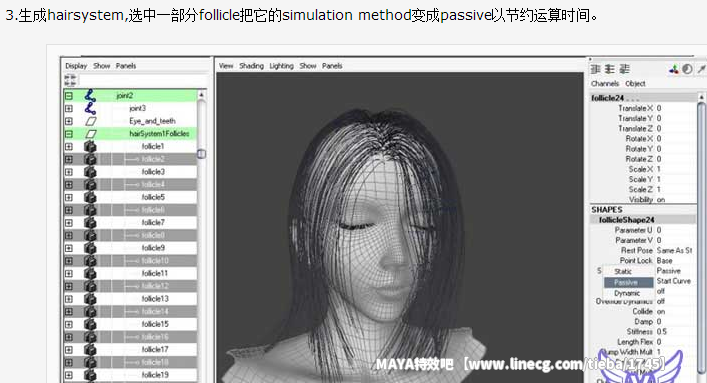Click the follicle3 node icon
The width and height of the screenshot is (707, 383).
(x=90, y=172)
